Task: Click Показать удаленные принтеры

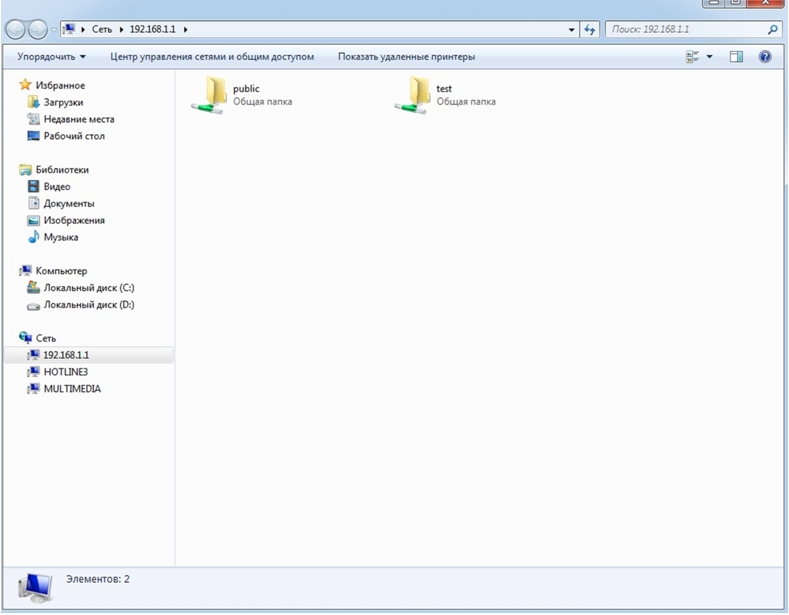Action: [x=406, y=57]
